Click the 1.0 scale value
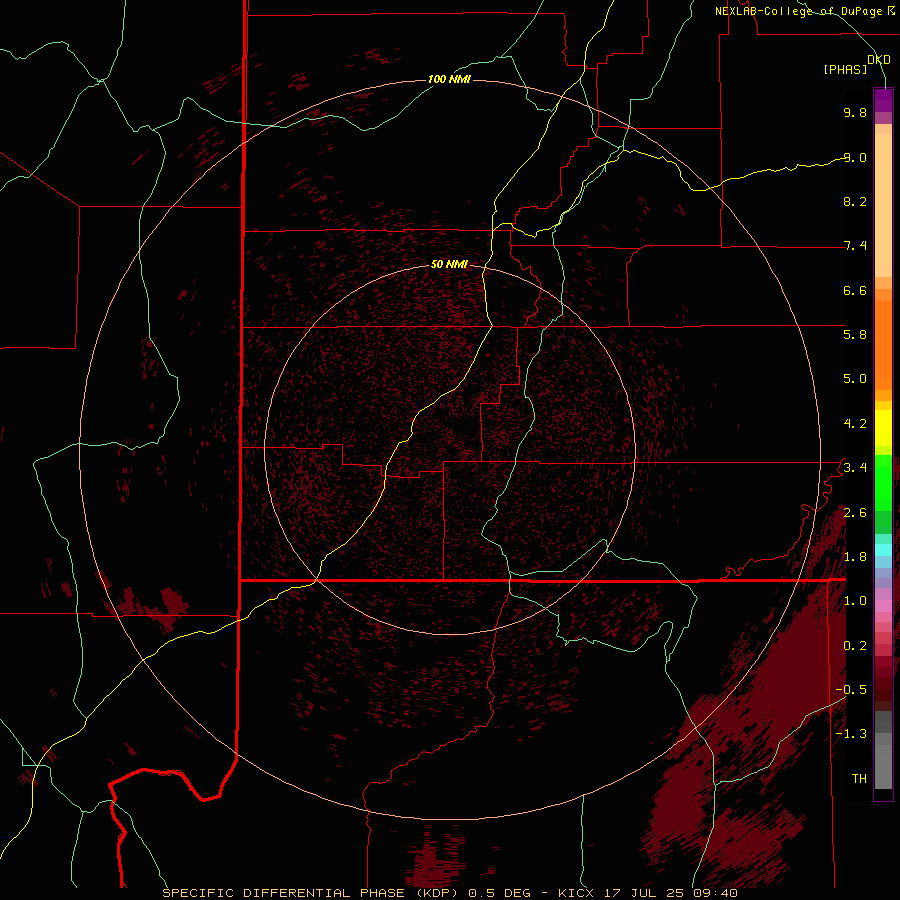 [855, 601]
